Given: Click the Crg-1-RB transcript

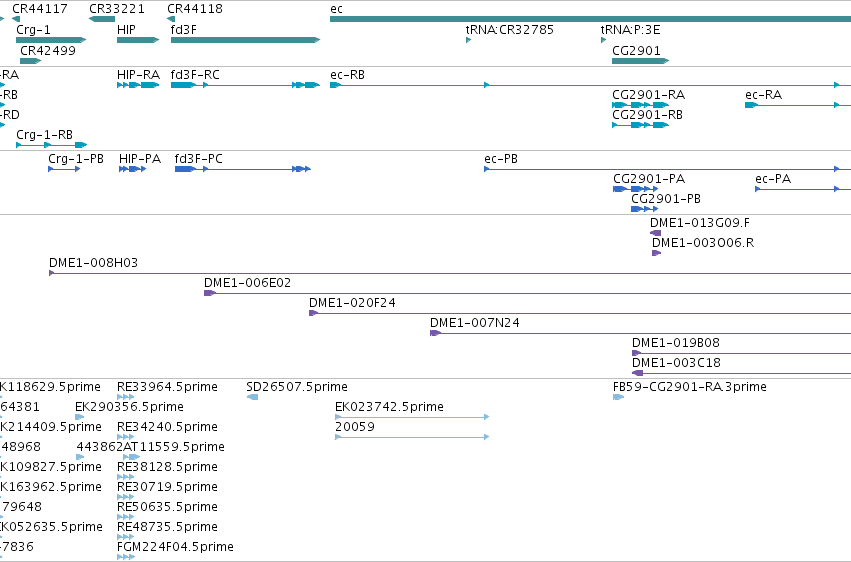Looking at the screenshot, I should pyautogui.click(x=52, y=145).
